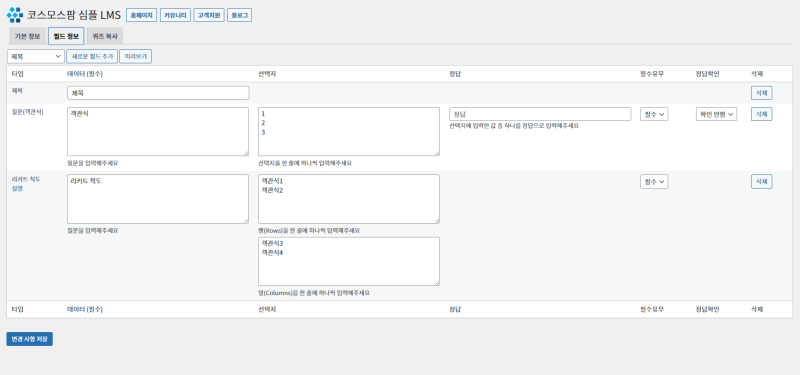The image size is (800, 375).
Task: Click the Cosmosfarm blue logo icon
Action: pos(15,15)
